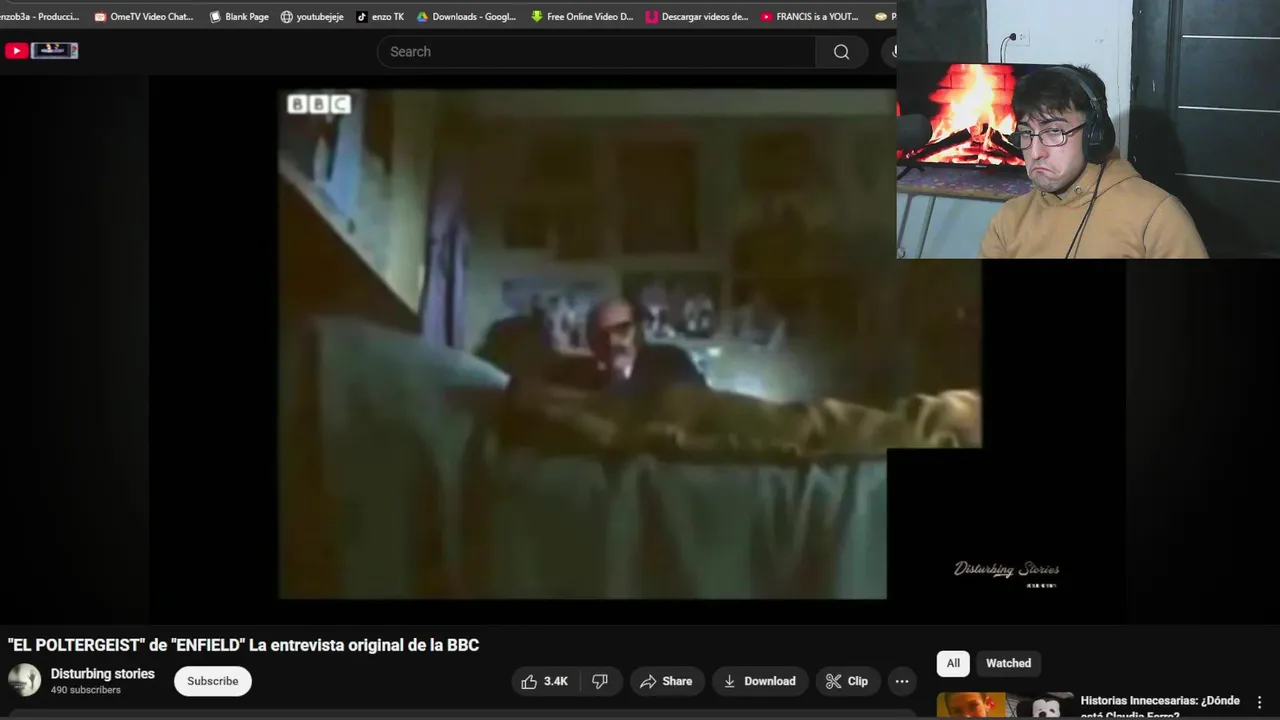This screenshot has height=720, width=1280.
Task: Create a Clip of the video
Action: [847, 681]
